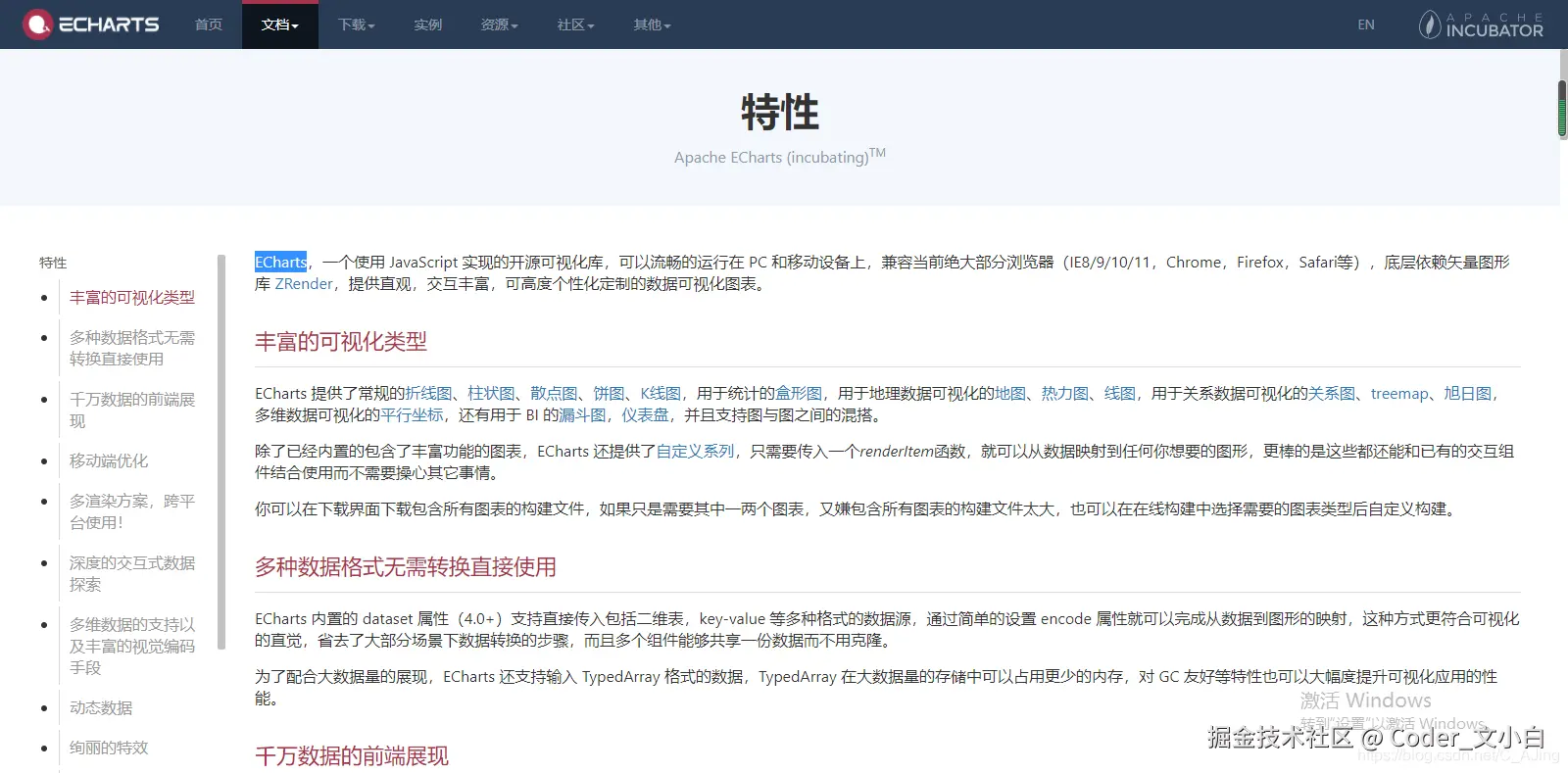Select sidebar item 移动端优化
Screen dimensions: 1568x773
[109, 460]
